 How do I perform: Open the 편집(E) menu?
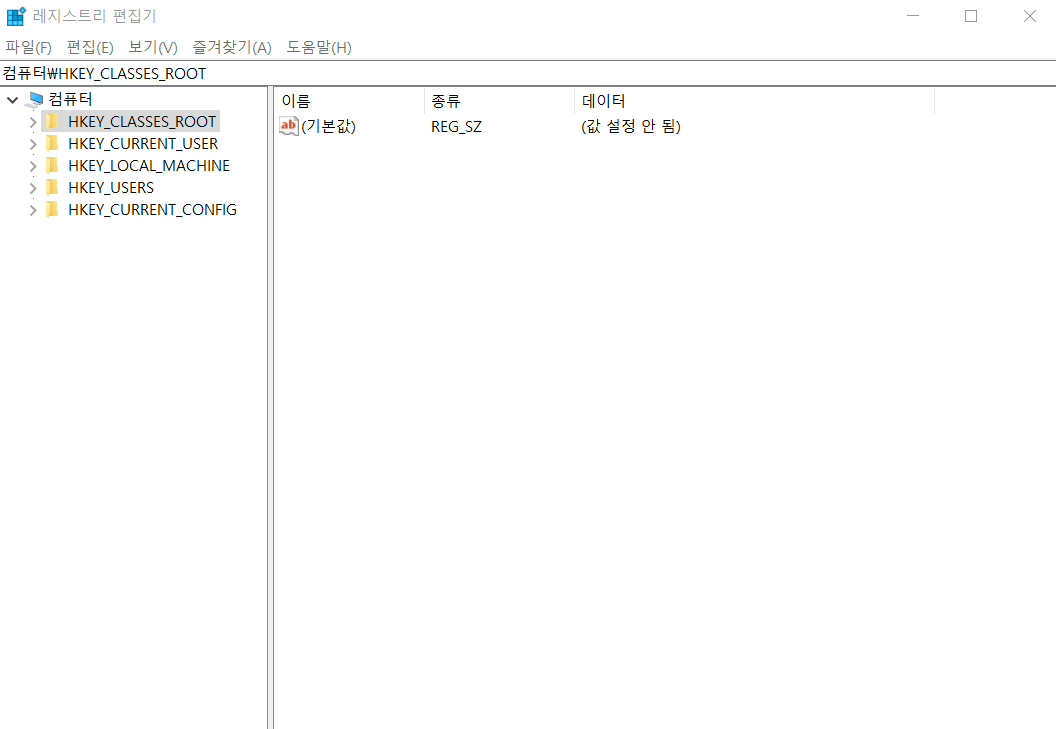coord(90,47)
